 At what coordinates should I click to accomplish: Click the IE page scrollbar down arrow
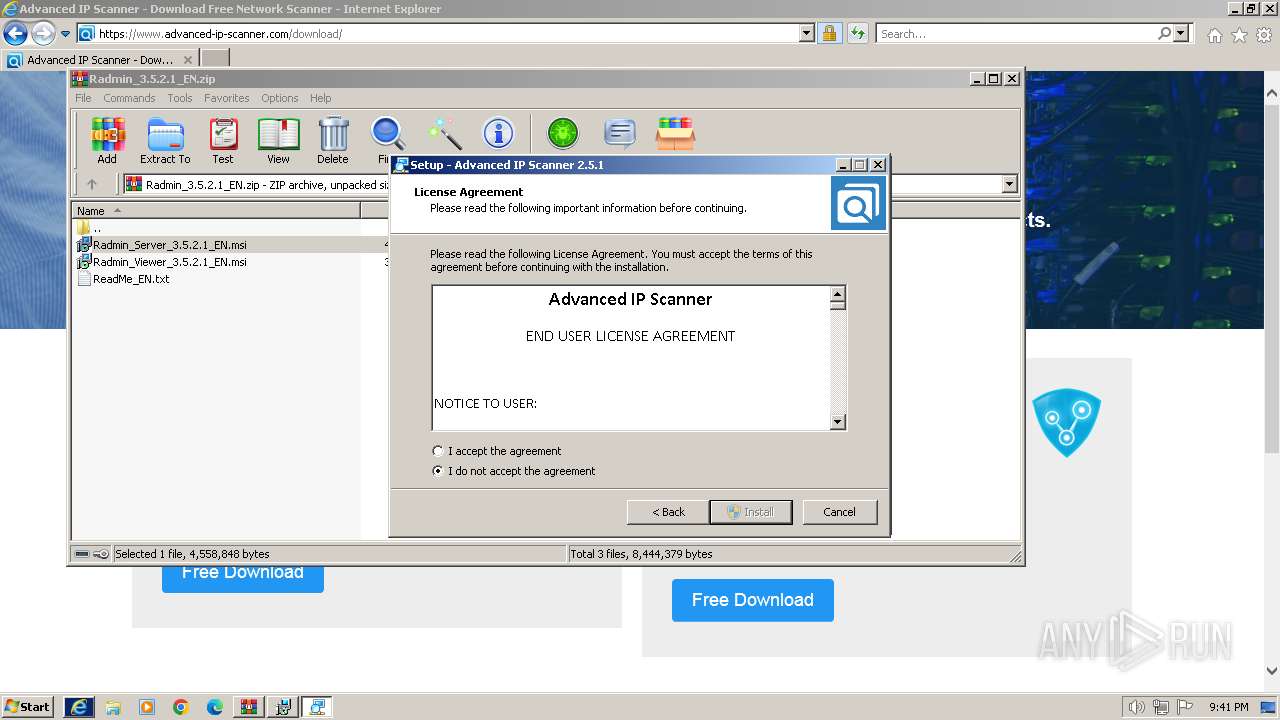pos(1272,672)
